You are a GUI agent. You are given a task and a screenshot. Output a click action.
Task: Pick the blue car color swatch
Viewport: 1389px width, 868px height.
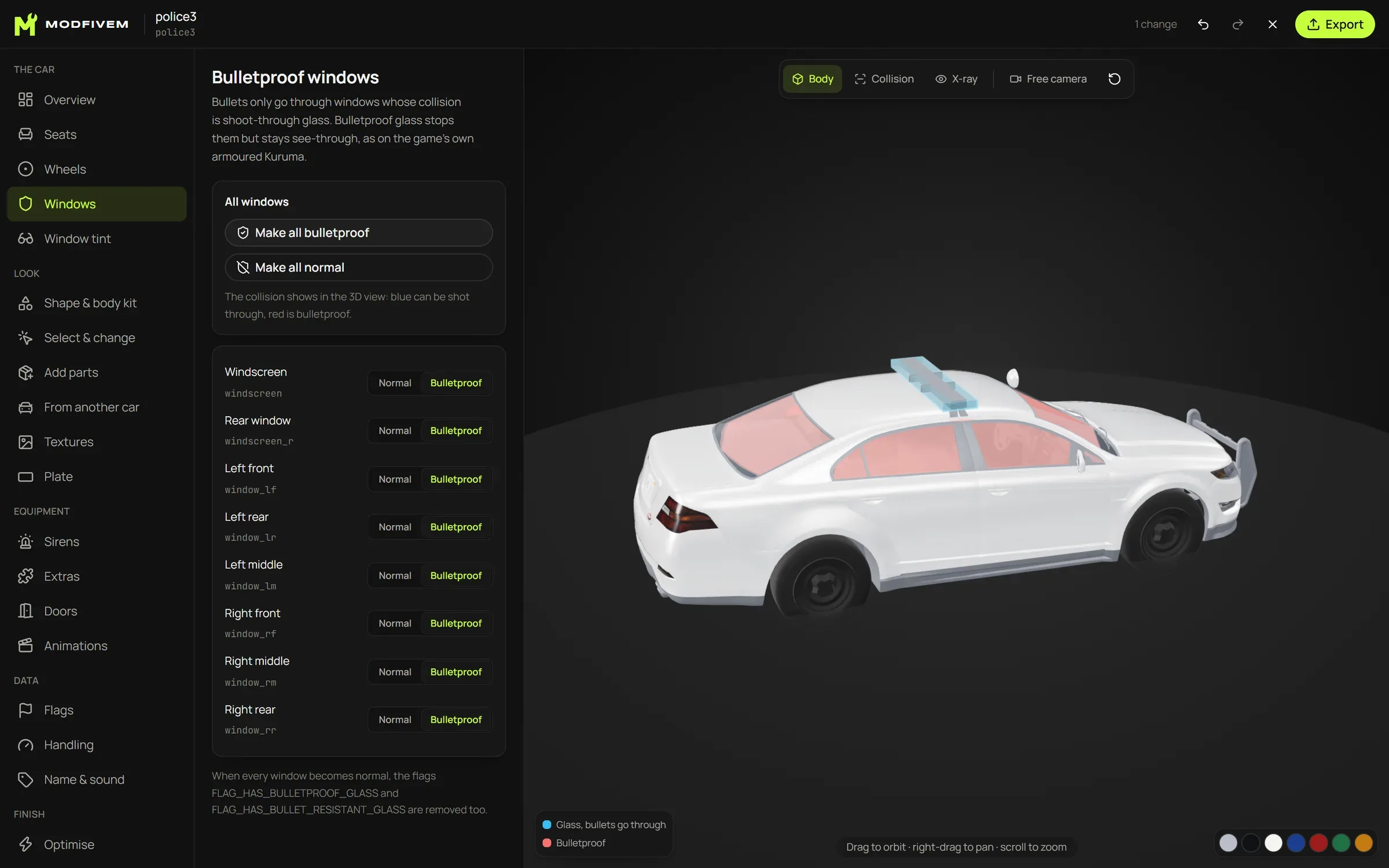(x=1296, y=843)
